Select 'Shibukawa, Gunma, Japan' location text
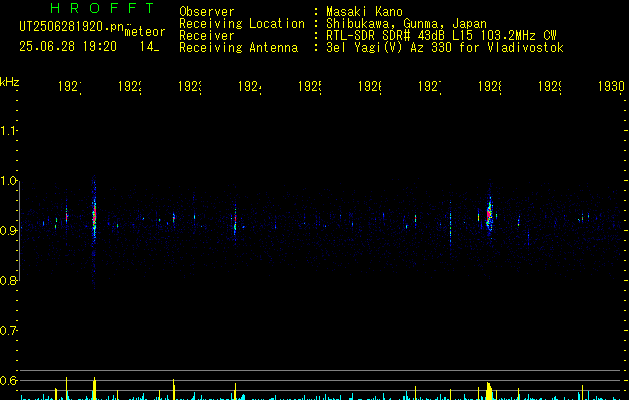 click(x=406, y=24)
